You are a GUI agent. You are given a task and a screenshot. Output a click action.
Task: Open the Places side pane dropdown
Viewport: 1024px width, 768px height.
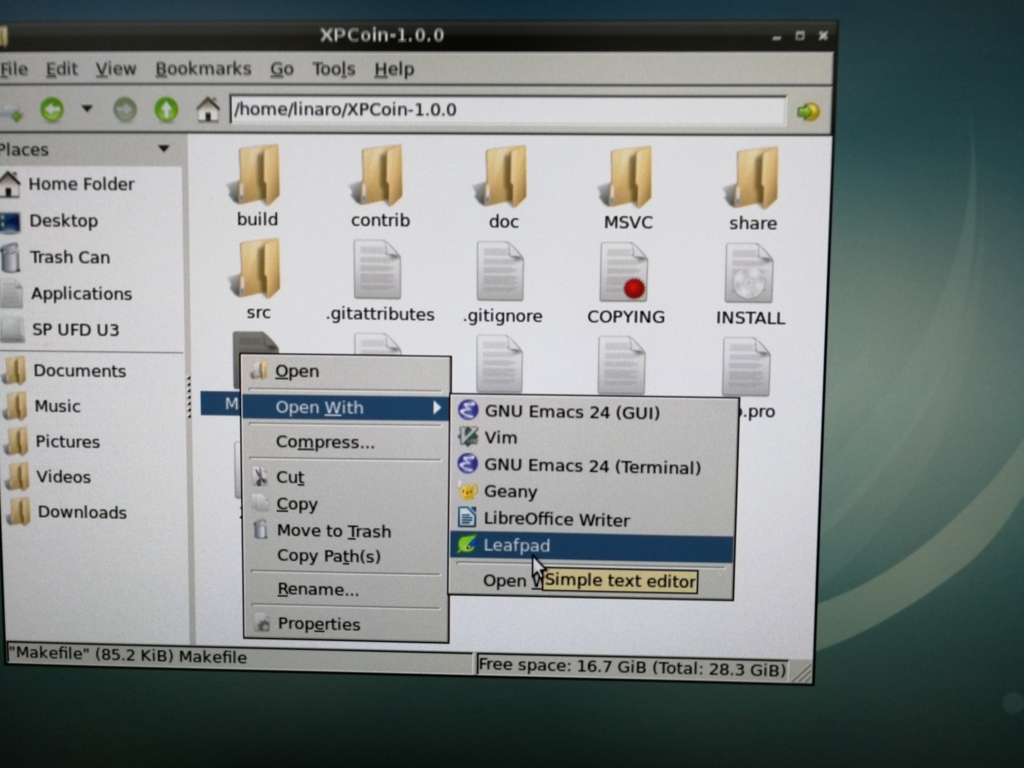point(164,149)
